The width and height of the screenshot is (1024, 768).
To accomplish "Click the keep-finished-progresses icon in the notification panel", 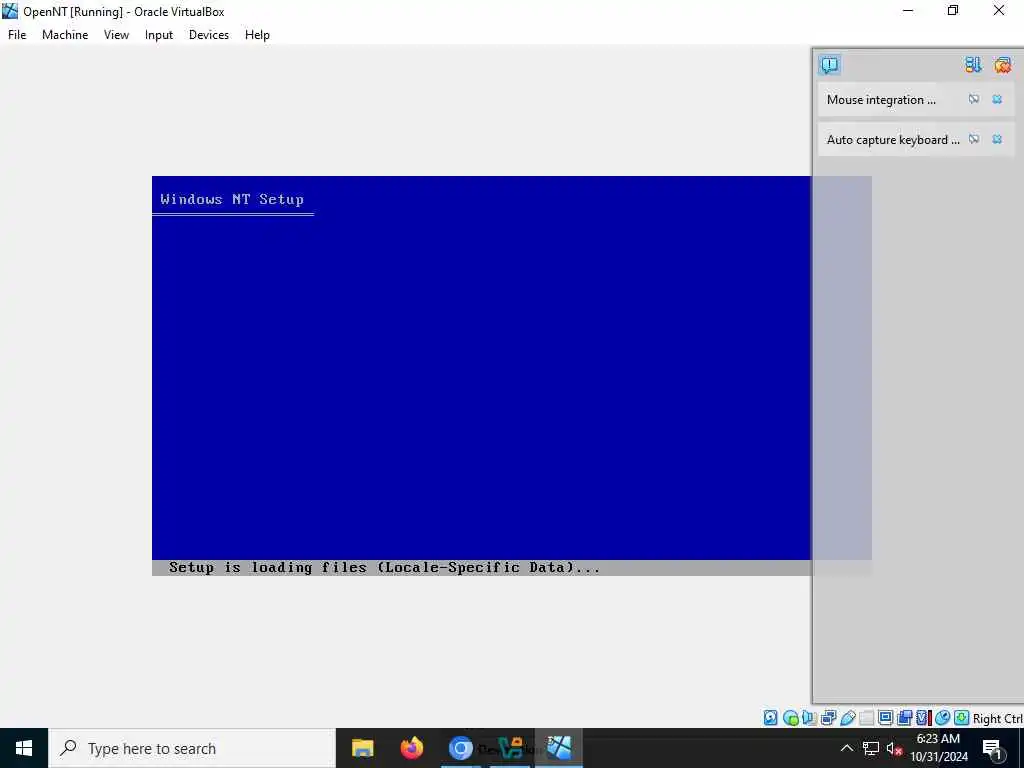I will click(x=973, y=65).
